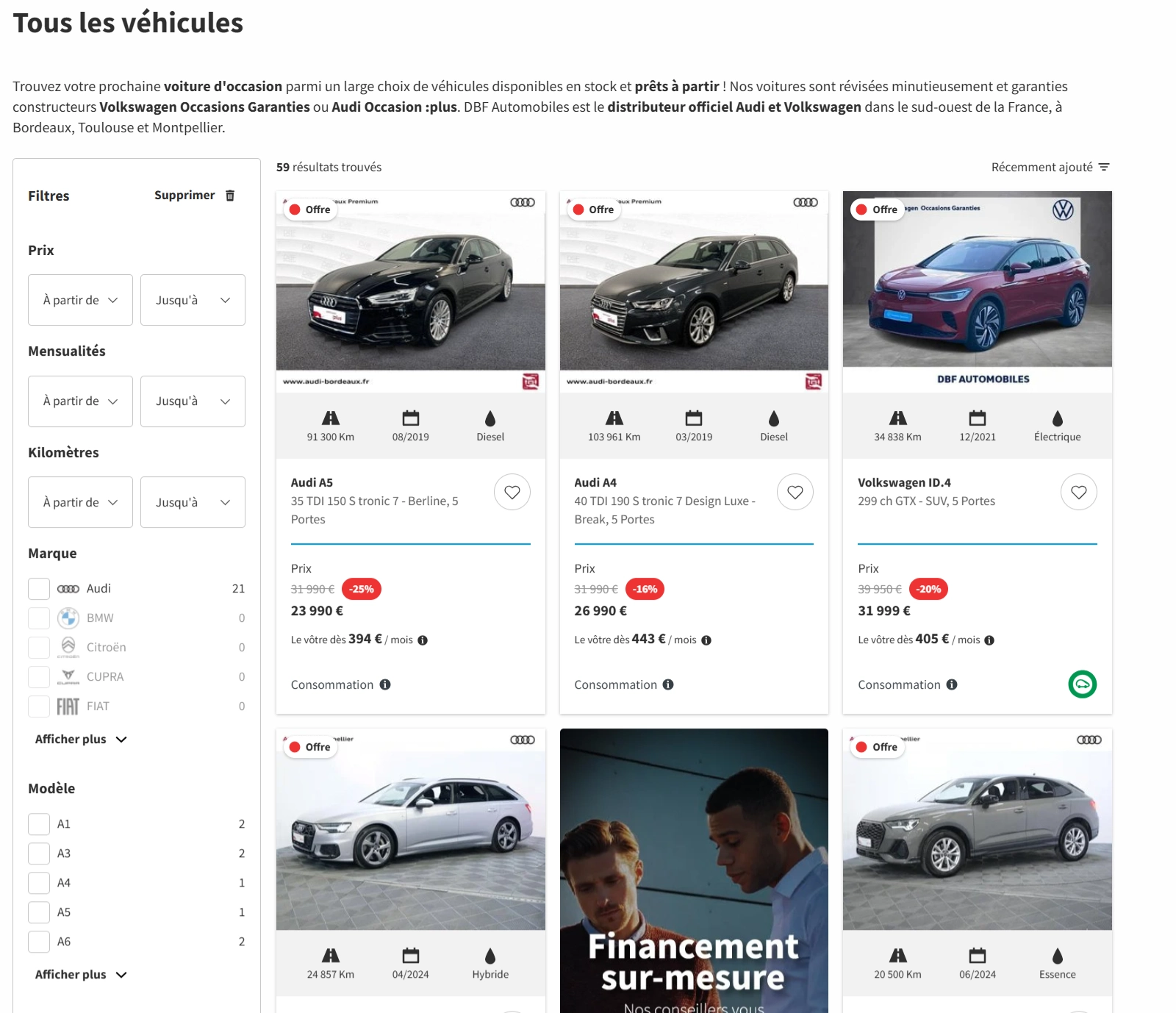Tick the A5 model checkbox
Image resolution: width=1176 pixels, height=1013 pixels.
(39, 912)
